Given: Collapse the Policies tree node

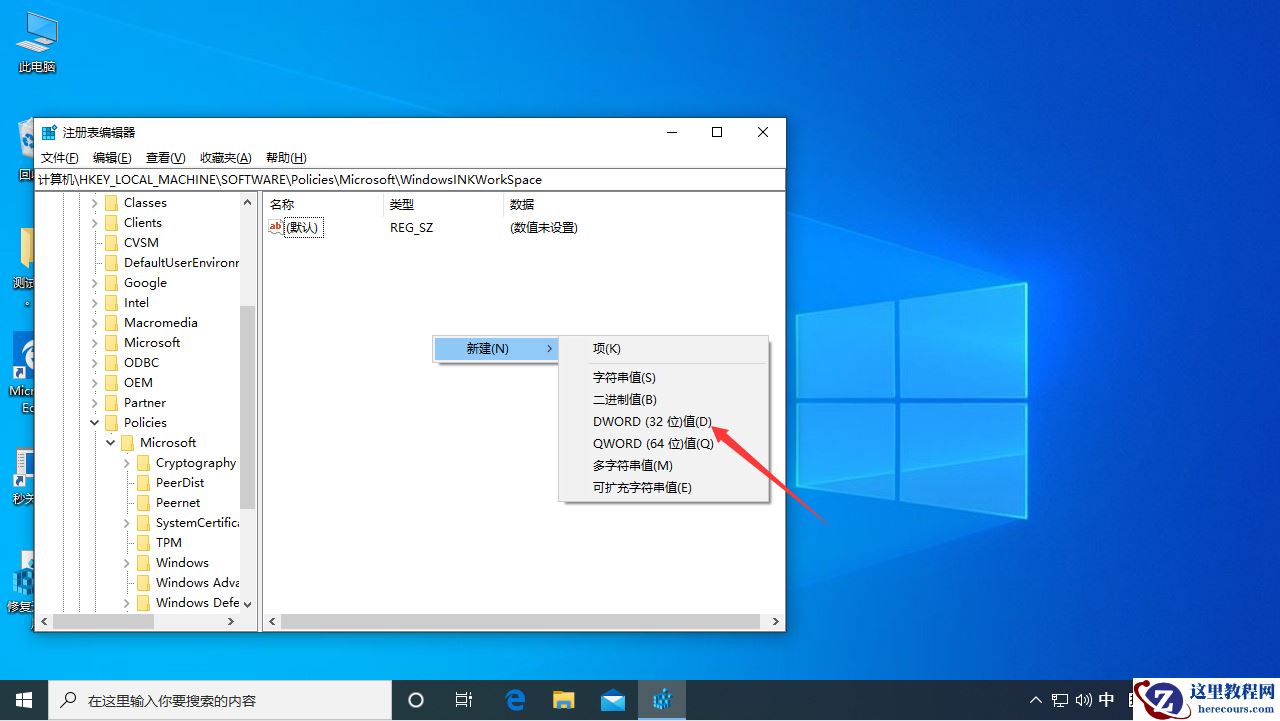Looking at the screenshot, I should point(94,422).
